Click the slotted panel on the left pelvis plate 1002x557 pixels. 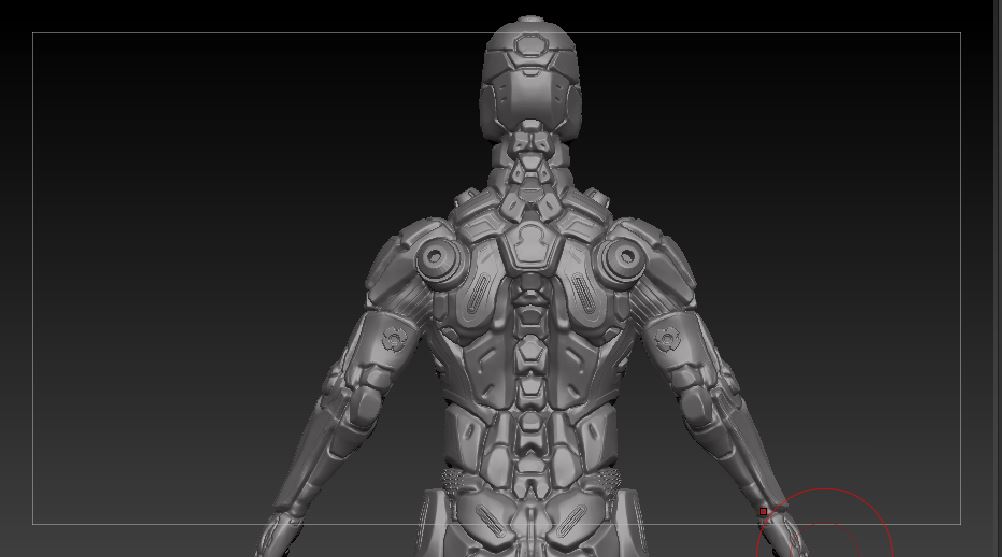tap(489, 520)
